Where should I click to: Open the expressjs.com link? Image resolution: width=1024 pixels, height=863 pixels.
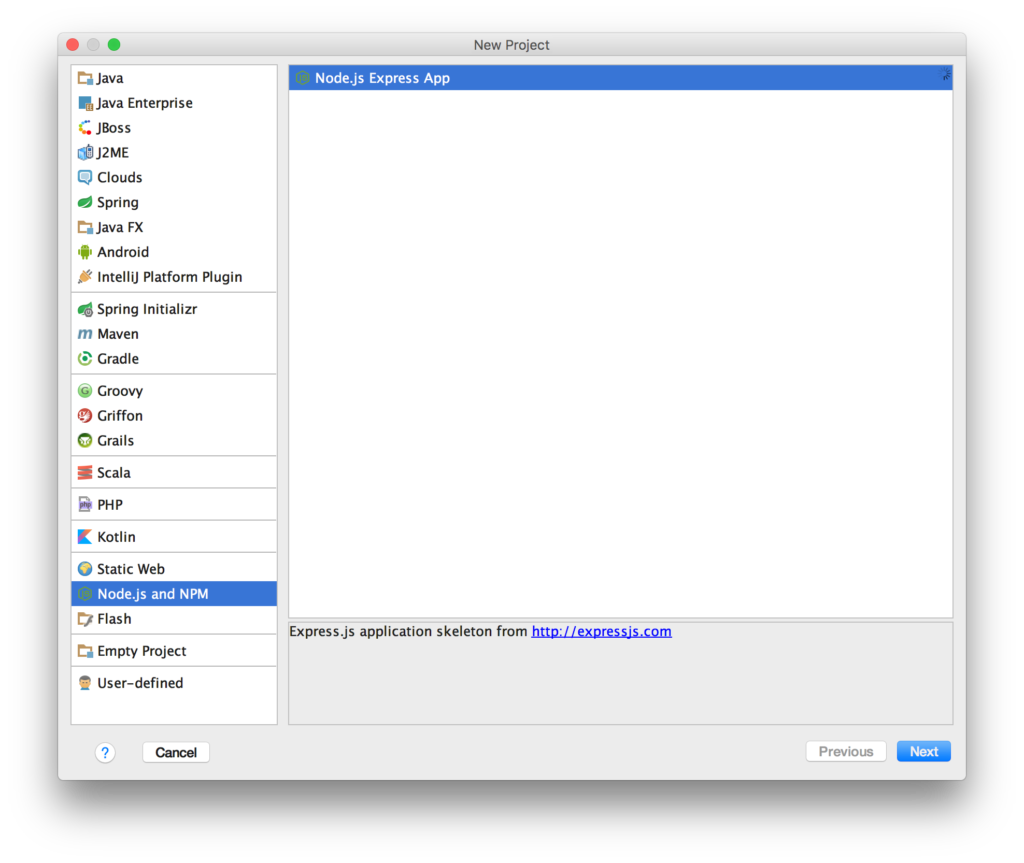pyautogui.click(x=601, y=632)
